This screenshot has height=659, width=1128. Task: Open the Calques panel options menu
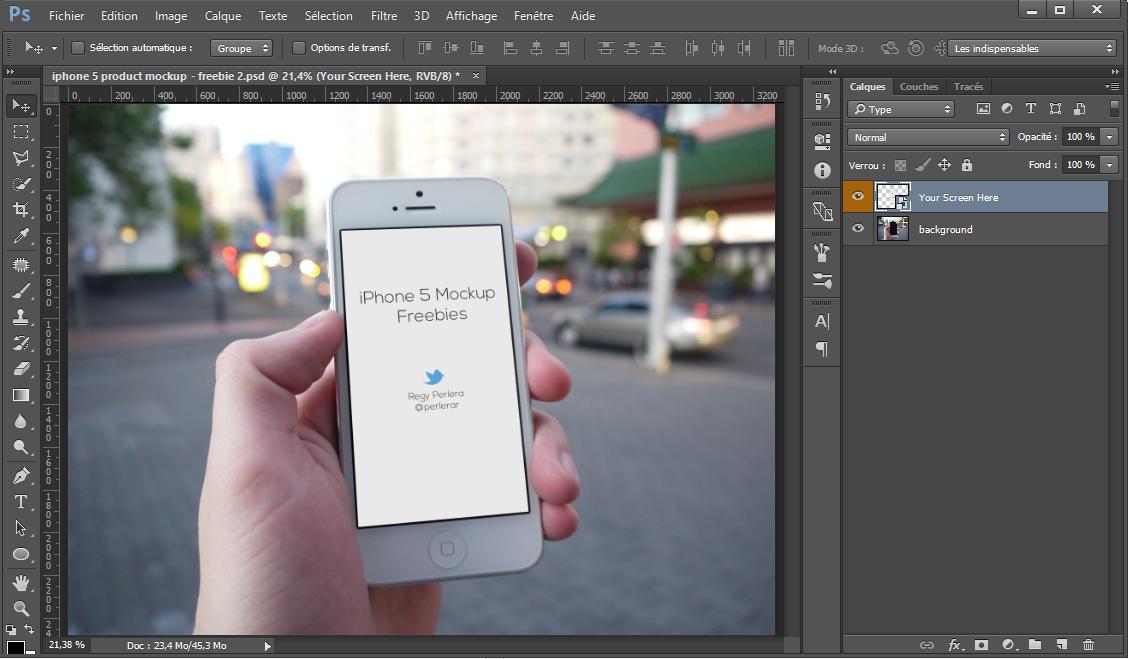tap(1111, 86)
